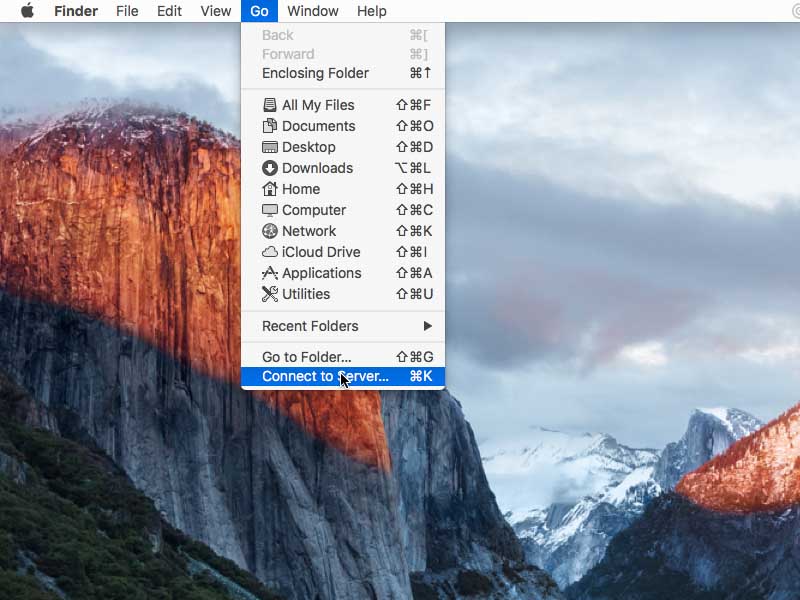Open the Help menu

pos(371,11)
